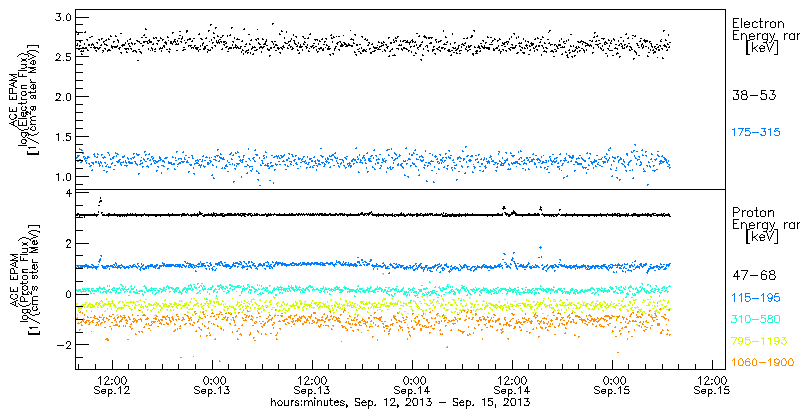
Task: Click the hours:minutes date range axis title
Action: click(x=401, y=403)
